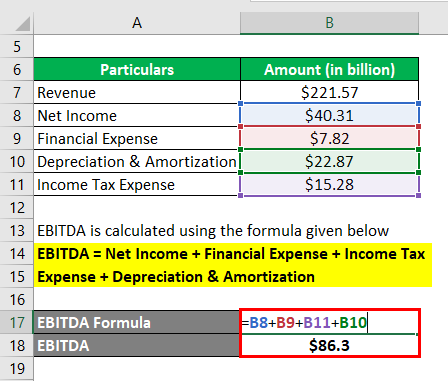Select the Income Tax Expense label cell
This screenshot has width=448, height=381.
point(137,184)
